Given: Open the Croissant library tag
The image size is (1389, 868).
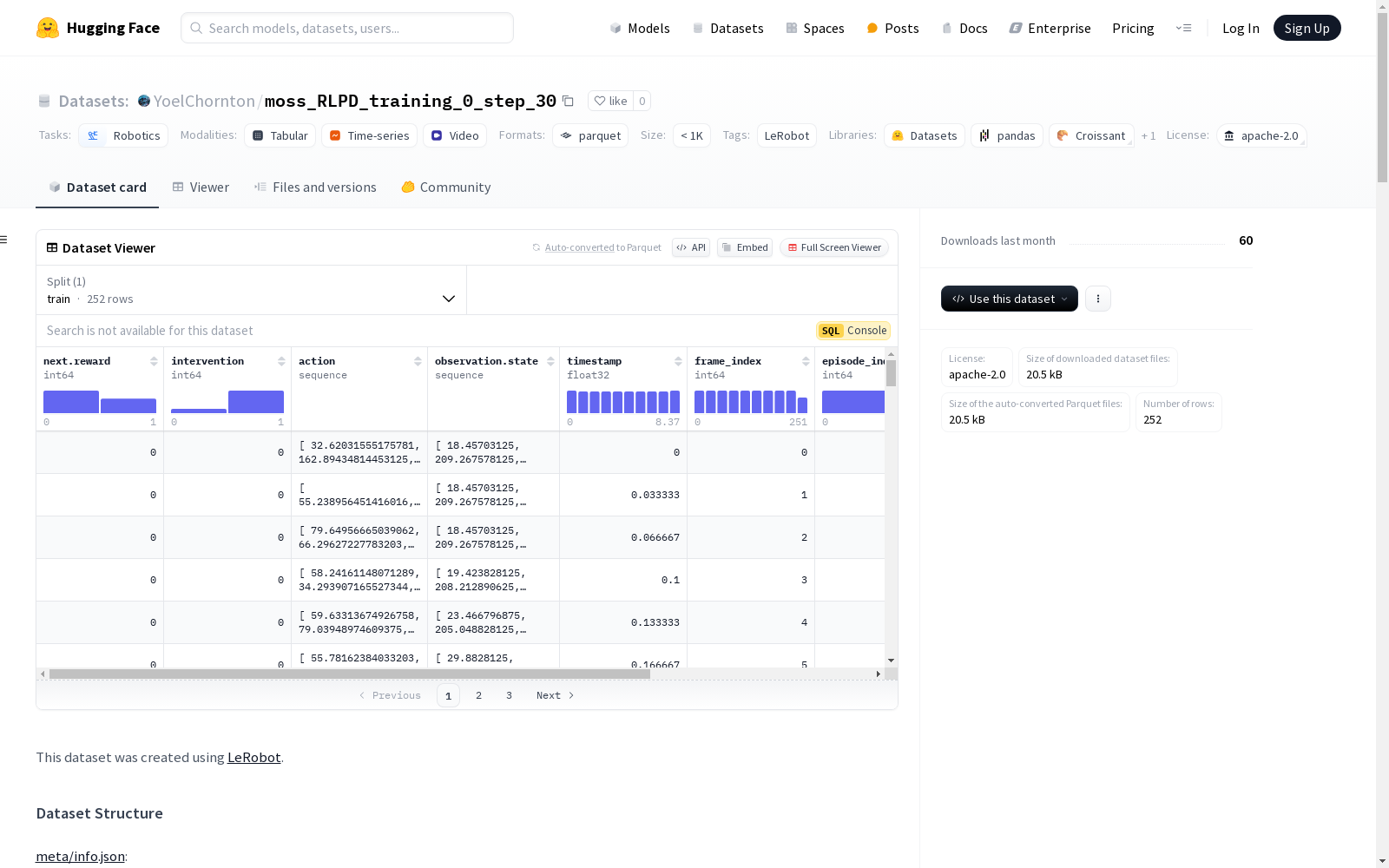Looking at the screenshot, I should [1091, 135].
